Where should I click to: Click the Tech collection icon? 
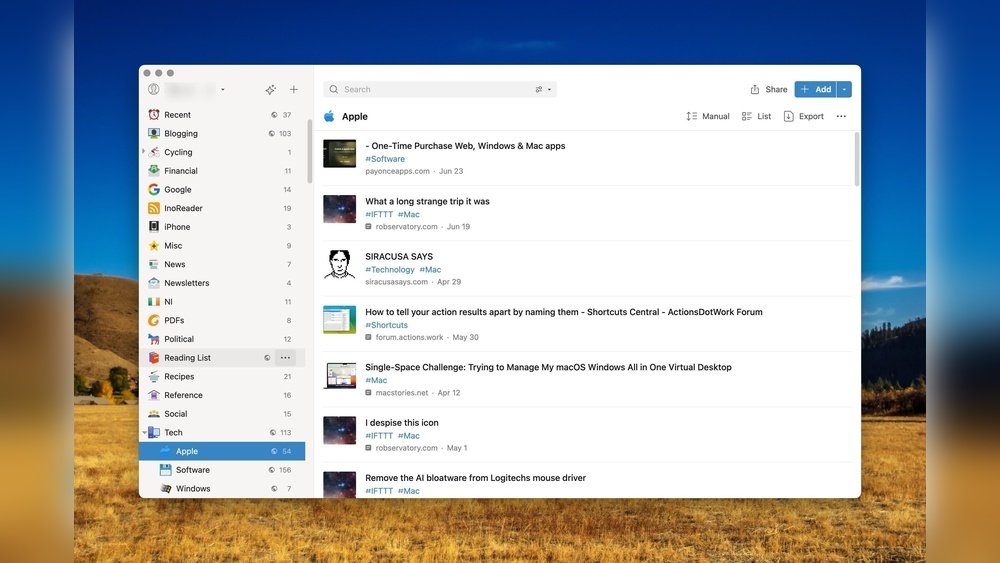[154, 432]
